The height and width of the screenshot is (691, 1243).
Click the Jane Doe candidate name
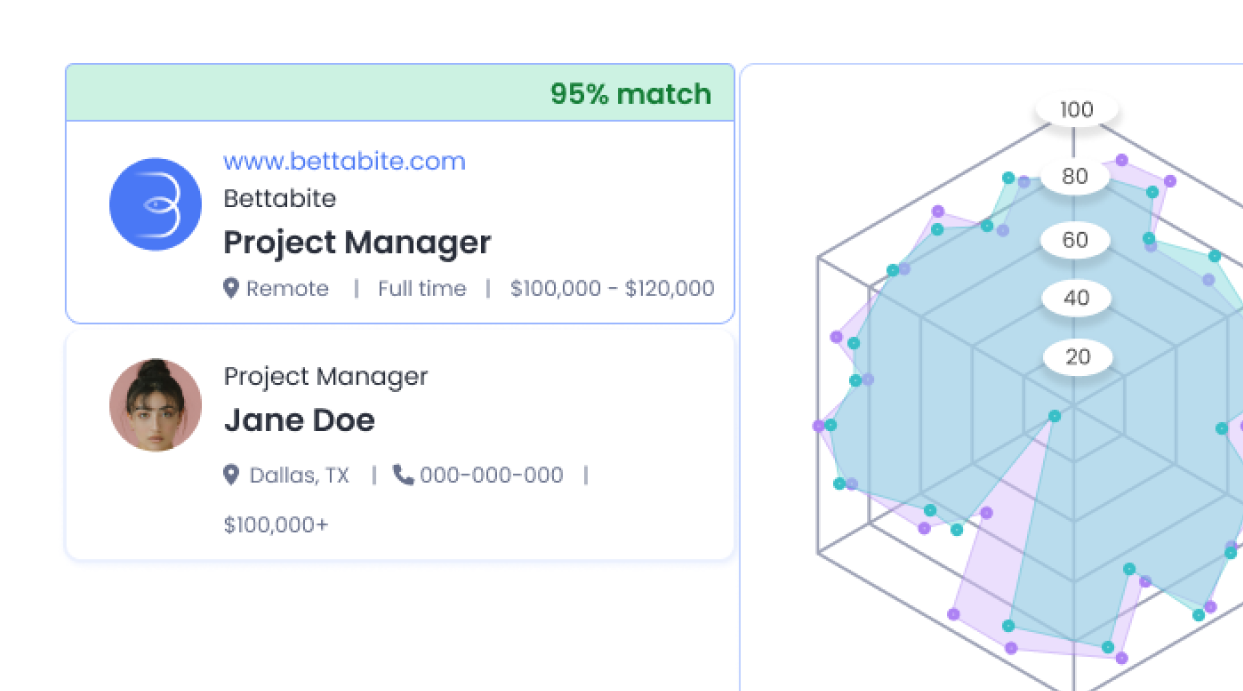coord(299,420)
